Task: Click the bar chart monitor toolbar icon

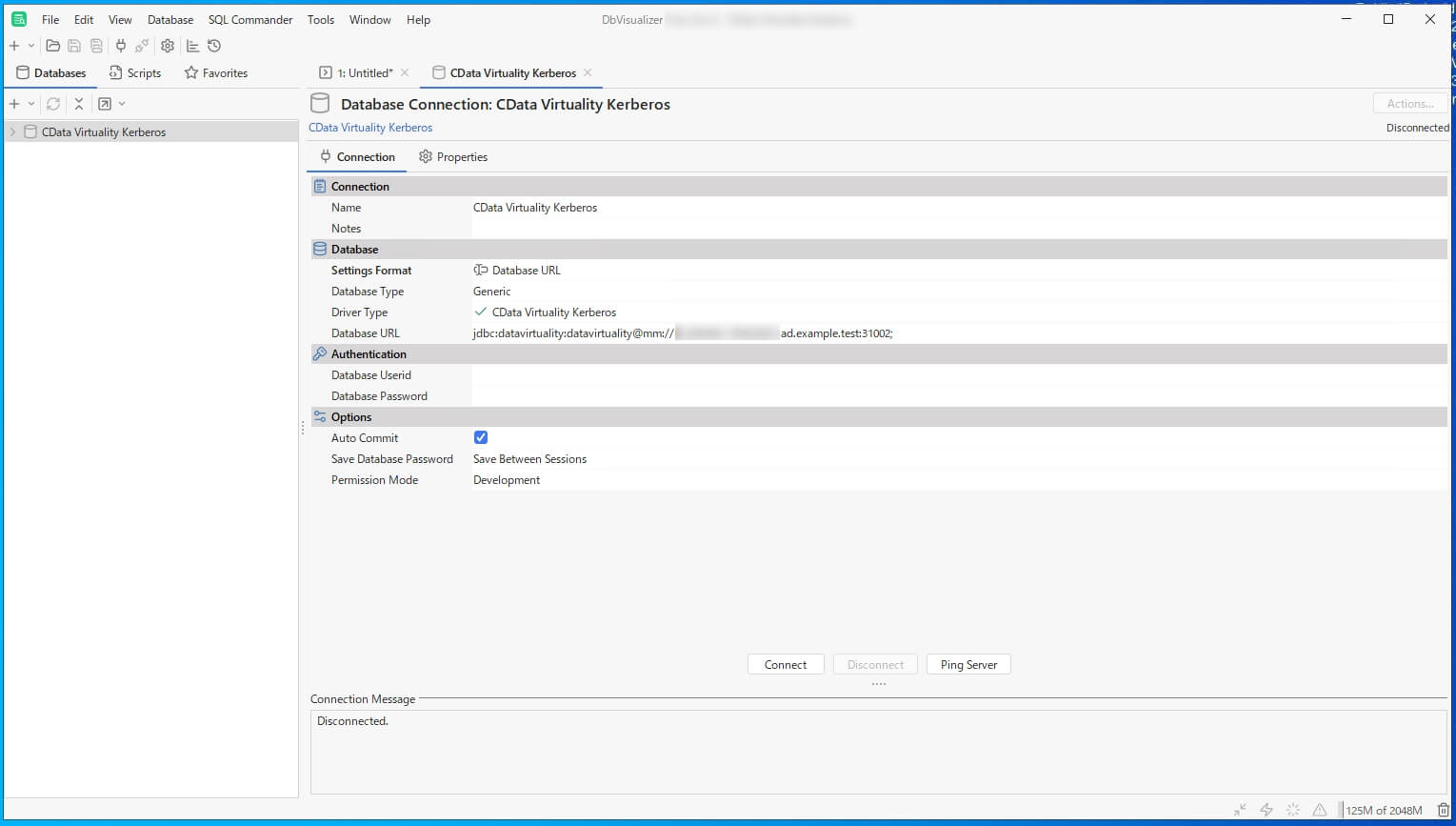Action: point(192,46)
